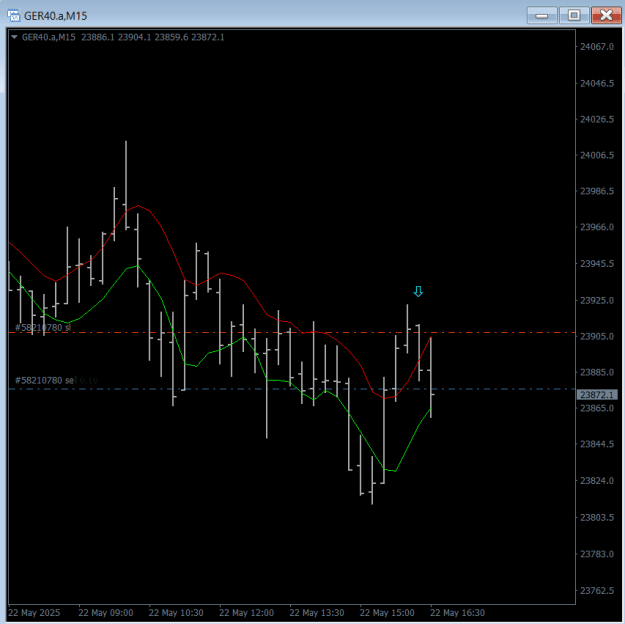
Task: Click the GER40.a,M15 title bar text
Action: pyautogui.click(x=55, y=16)
